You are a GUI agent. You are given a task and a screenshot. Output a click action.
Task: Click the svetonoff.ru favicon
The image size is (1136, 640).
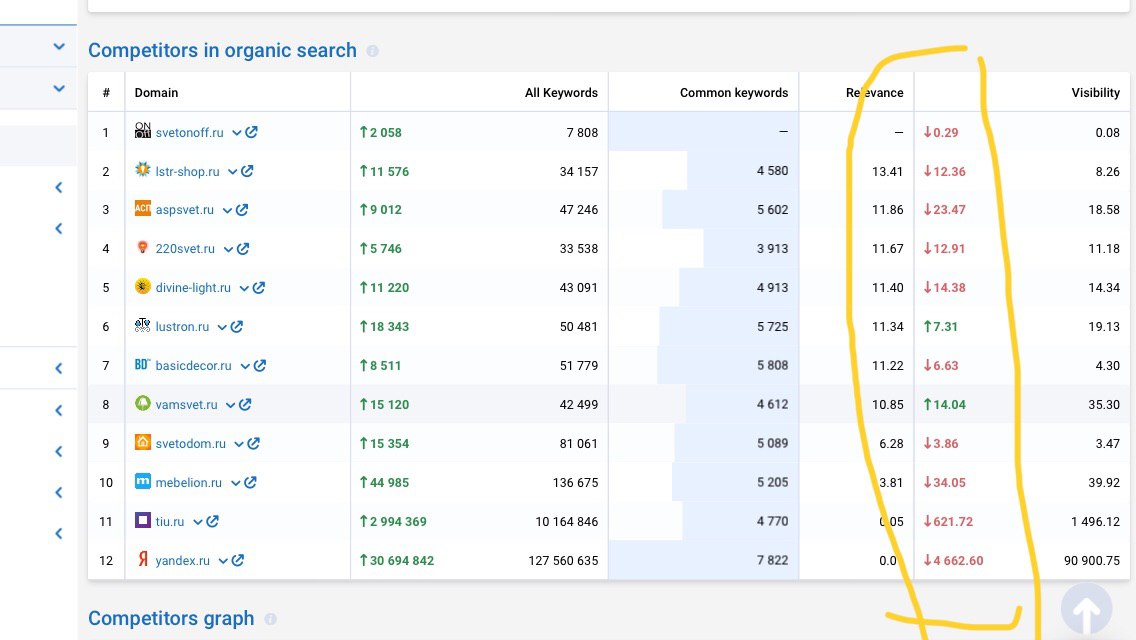143,130
